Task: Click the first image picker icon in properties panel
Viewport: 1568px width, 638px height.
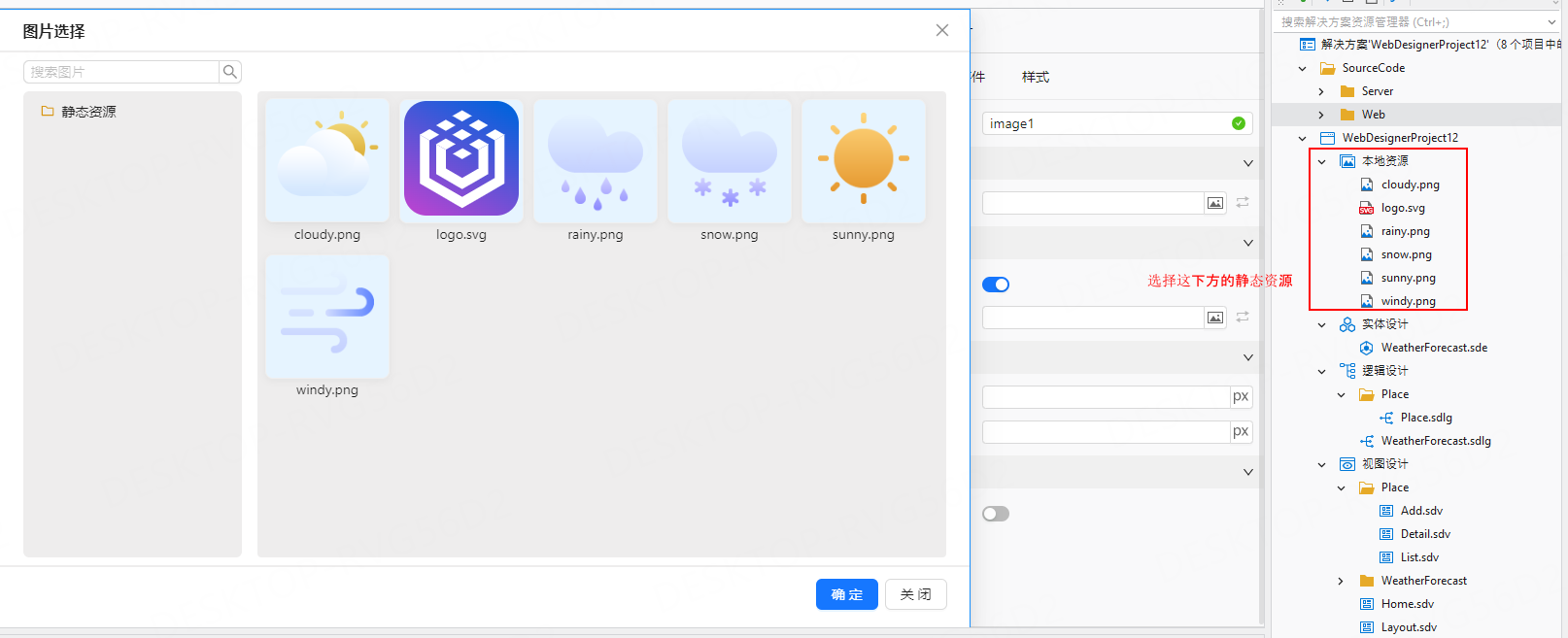Action: (1215, 203)
